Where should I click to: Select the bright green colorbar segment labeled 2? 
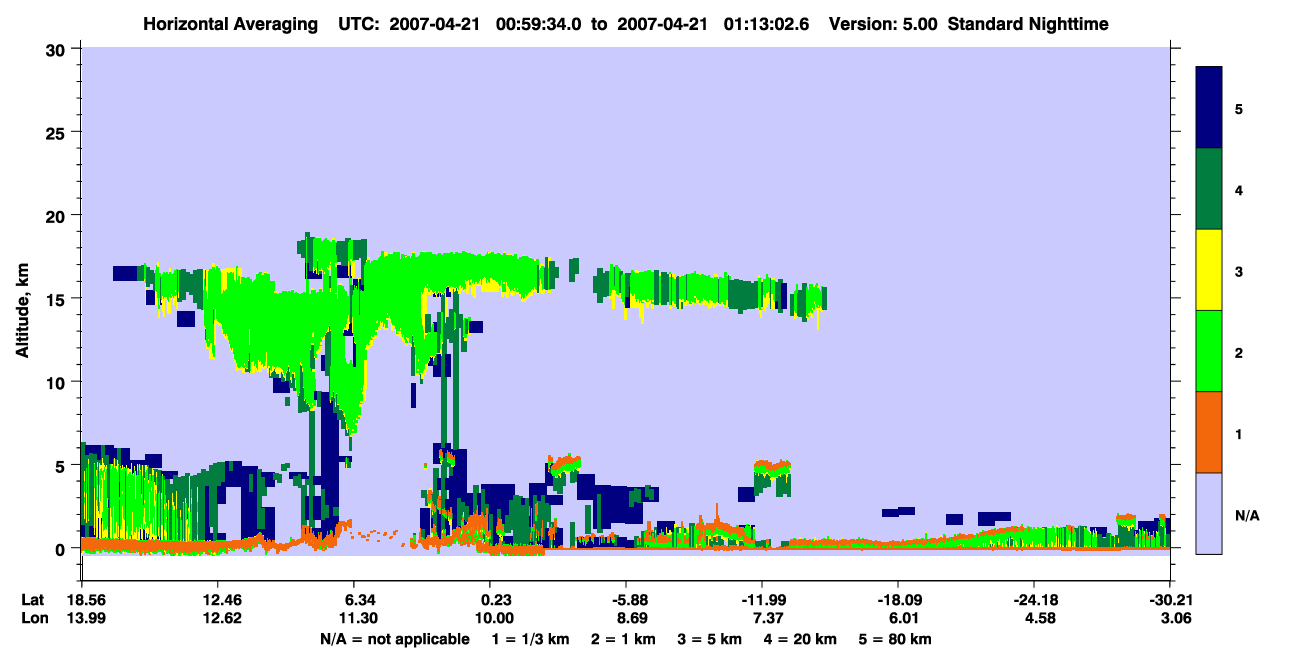[x=1210, y=351]
